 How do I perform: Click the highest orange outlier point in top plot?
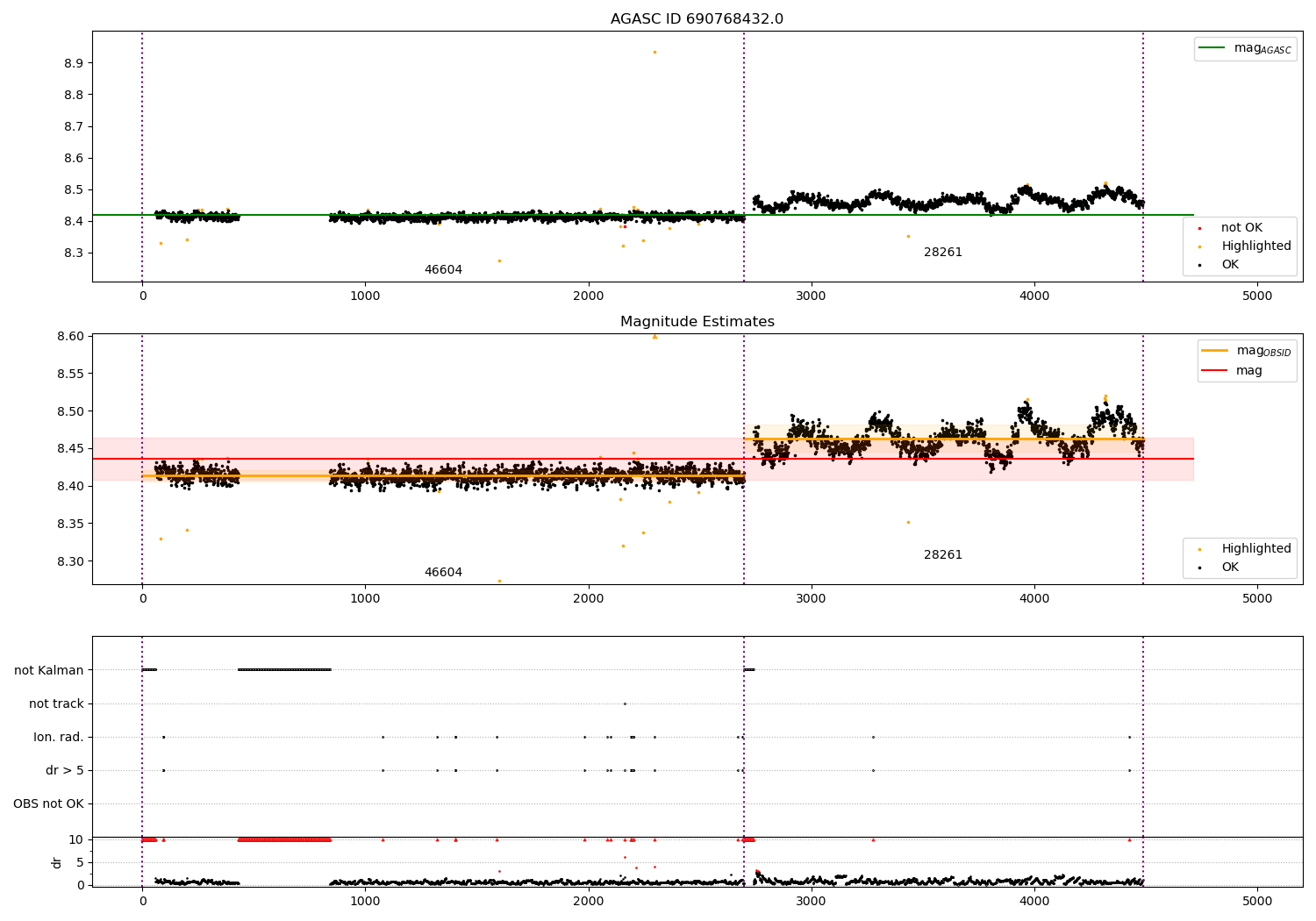654,52
